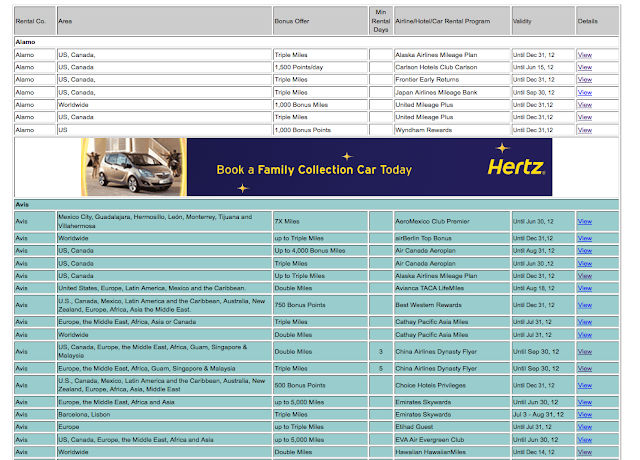Click 'Mexico City, Guadalajara, Hermosillo' area cell
The image size is (640, 460).
pos(164,221)
